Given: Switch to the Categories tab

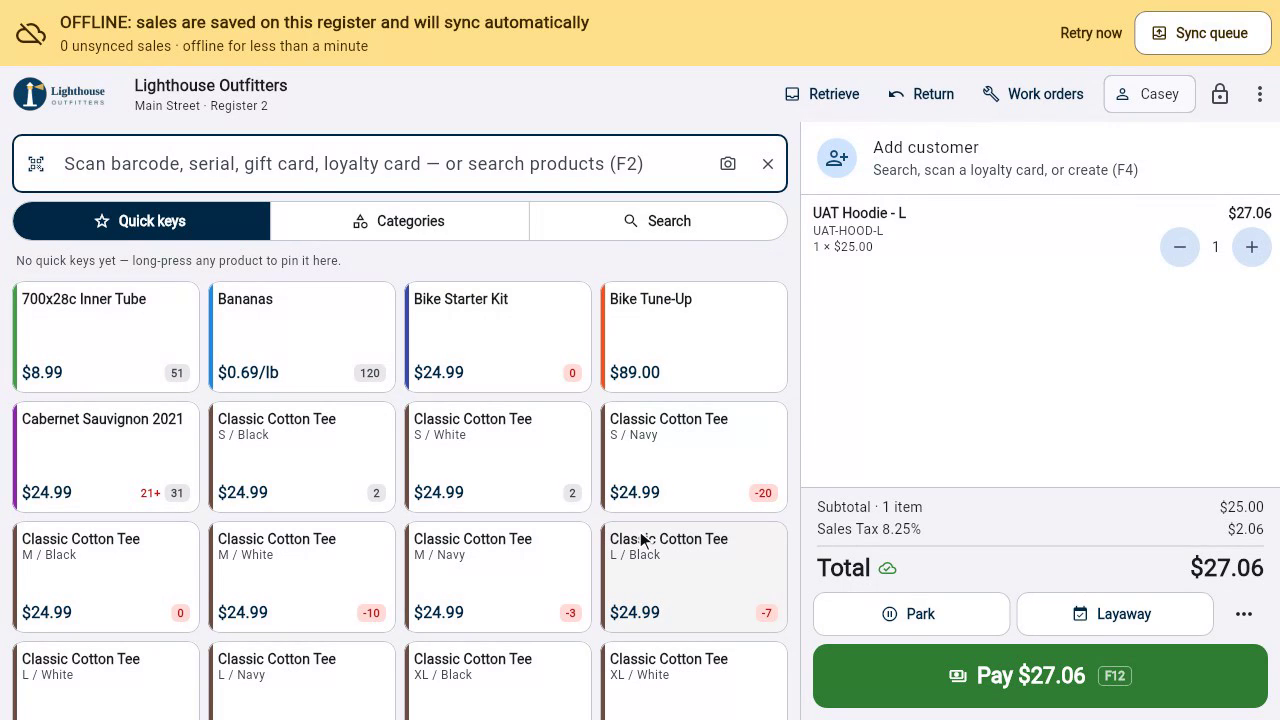Looking at the screenshot, I should [399, 221].
